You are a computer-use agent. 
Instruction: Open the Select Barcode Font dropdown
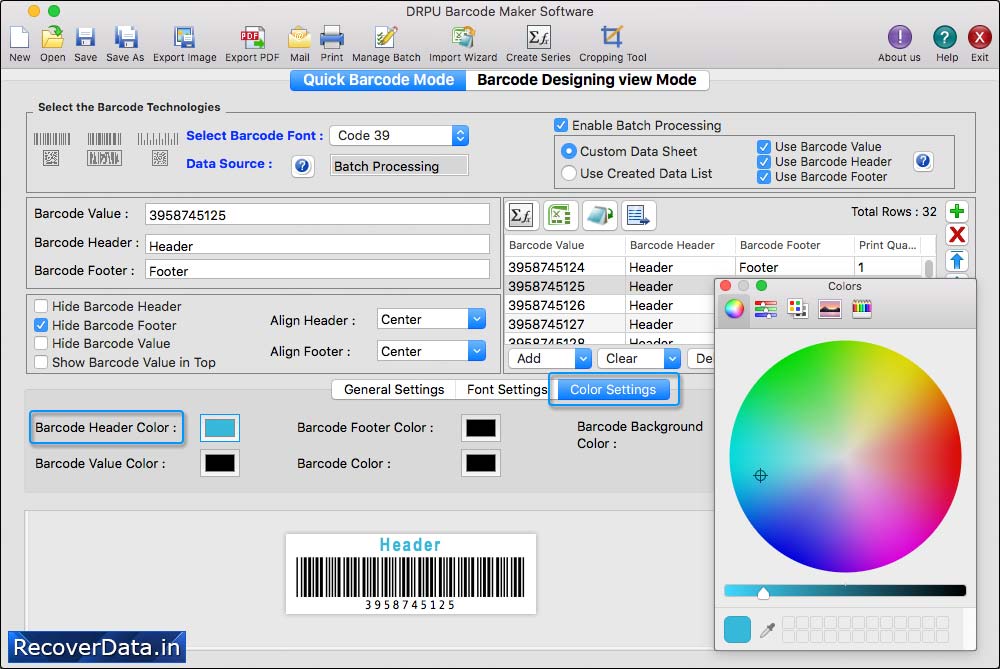click(x=399, y=135)
